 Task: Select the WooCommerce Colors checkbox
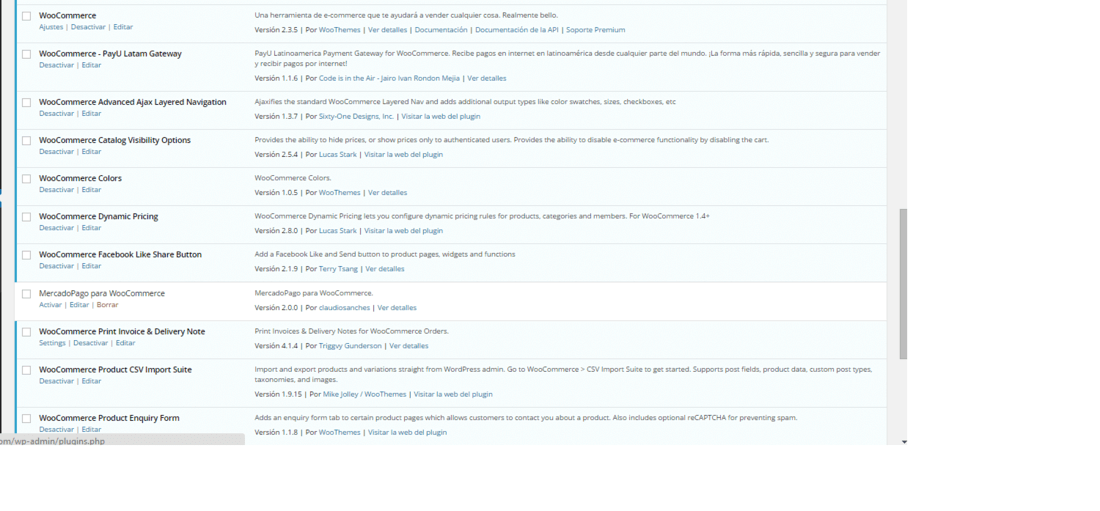pos(26,179)
